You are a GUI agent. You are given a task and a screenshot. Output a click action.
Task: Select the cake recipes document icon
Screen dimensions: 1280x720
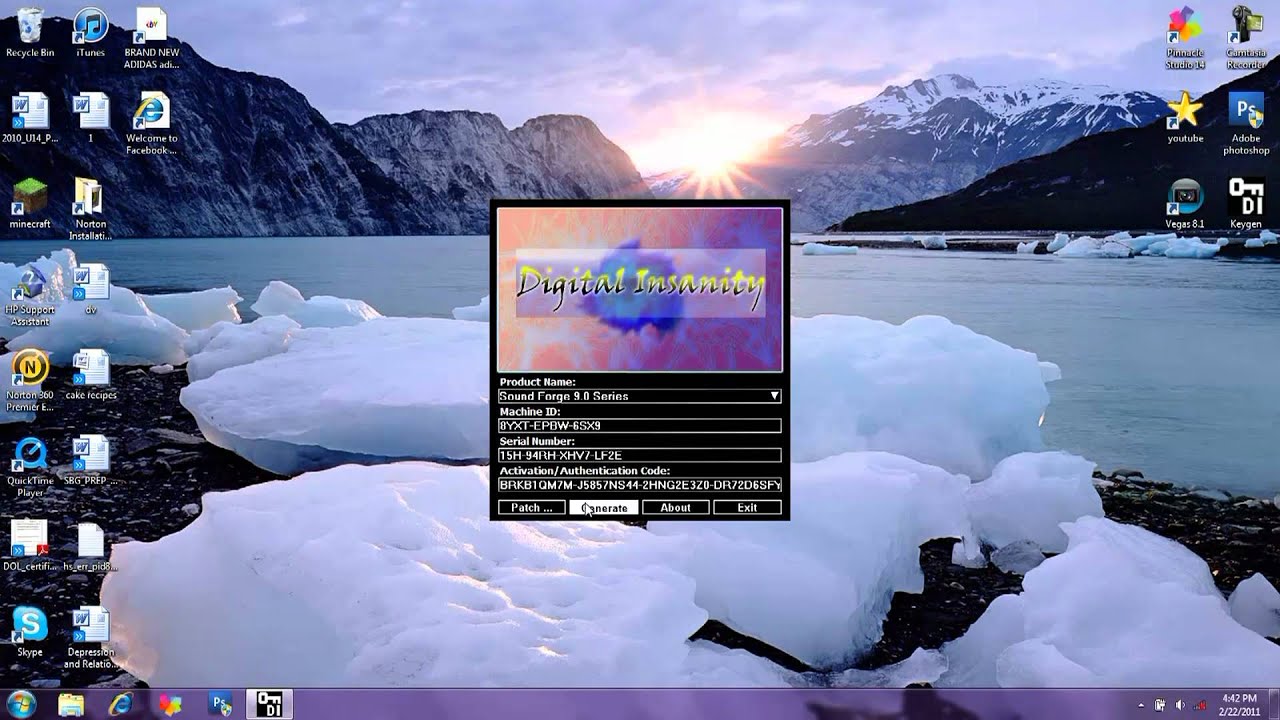tap(90, 375)
